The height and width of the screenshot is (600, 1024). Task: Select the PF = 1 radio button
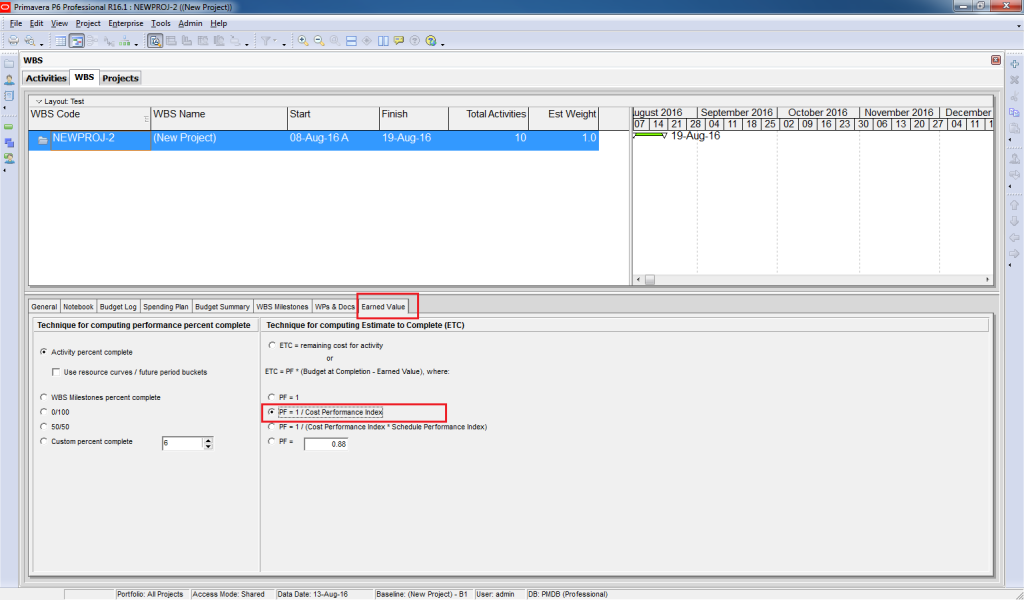[x=272, y=397]
